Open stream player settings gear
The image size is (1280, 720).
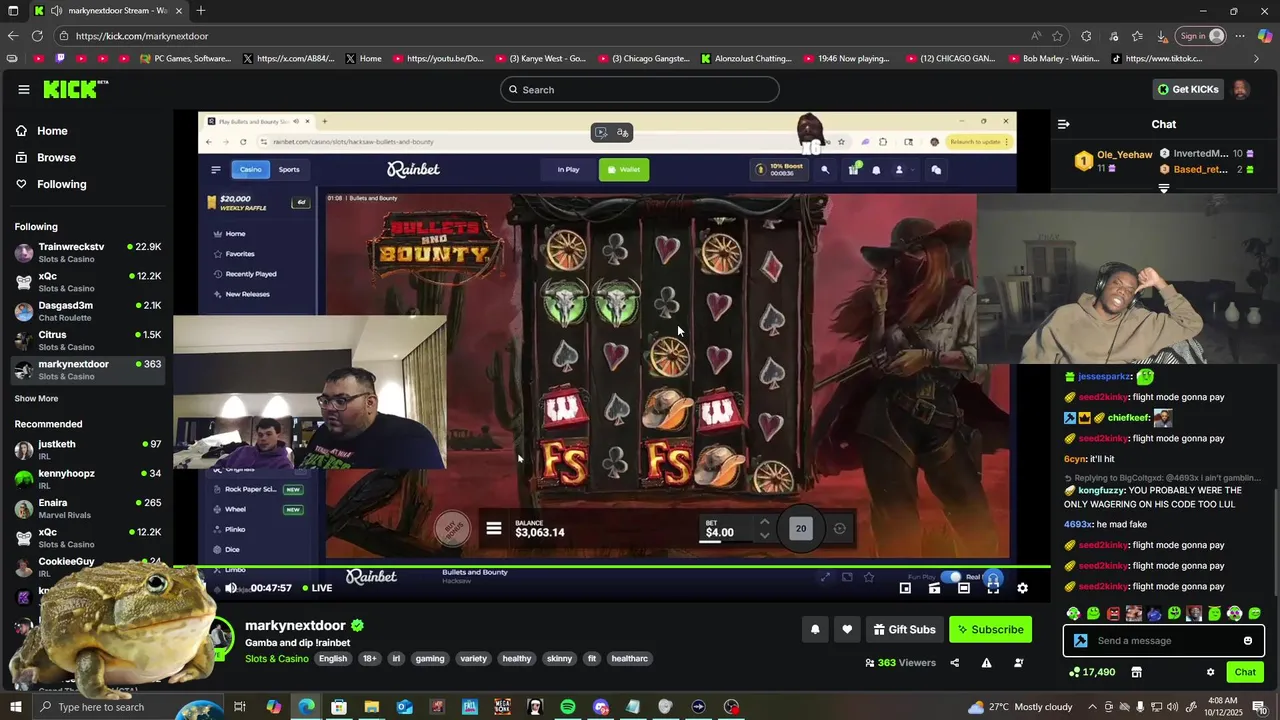point(1022,588)
